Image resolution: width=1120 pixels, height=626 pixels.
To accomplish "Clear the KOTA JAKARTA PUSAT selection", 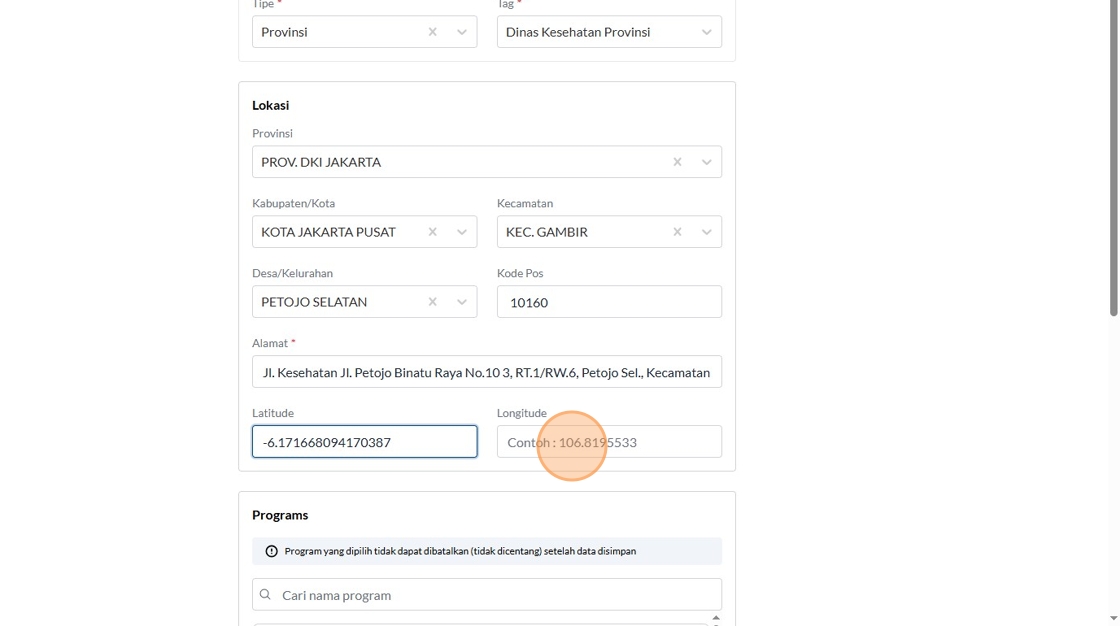I will tap(432, 232).
